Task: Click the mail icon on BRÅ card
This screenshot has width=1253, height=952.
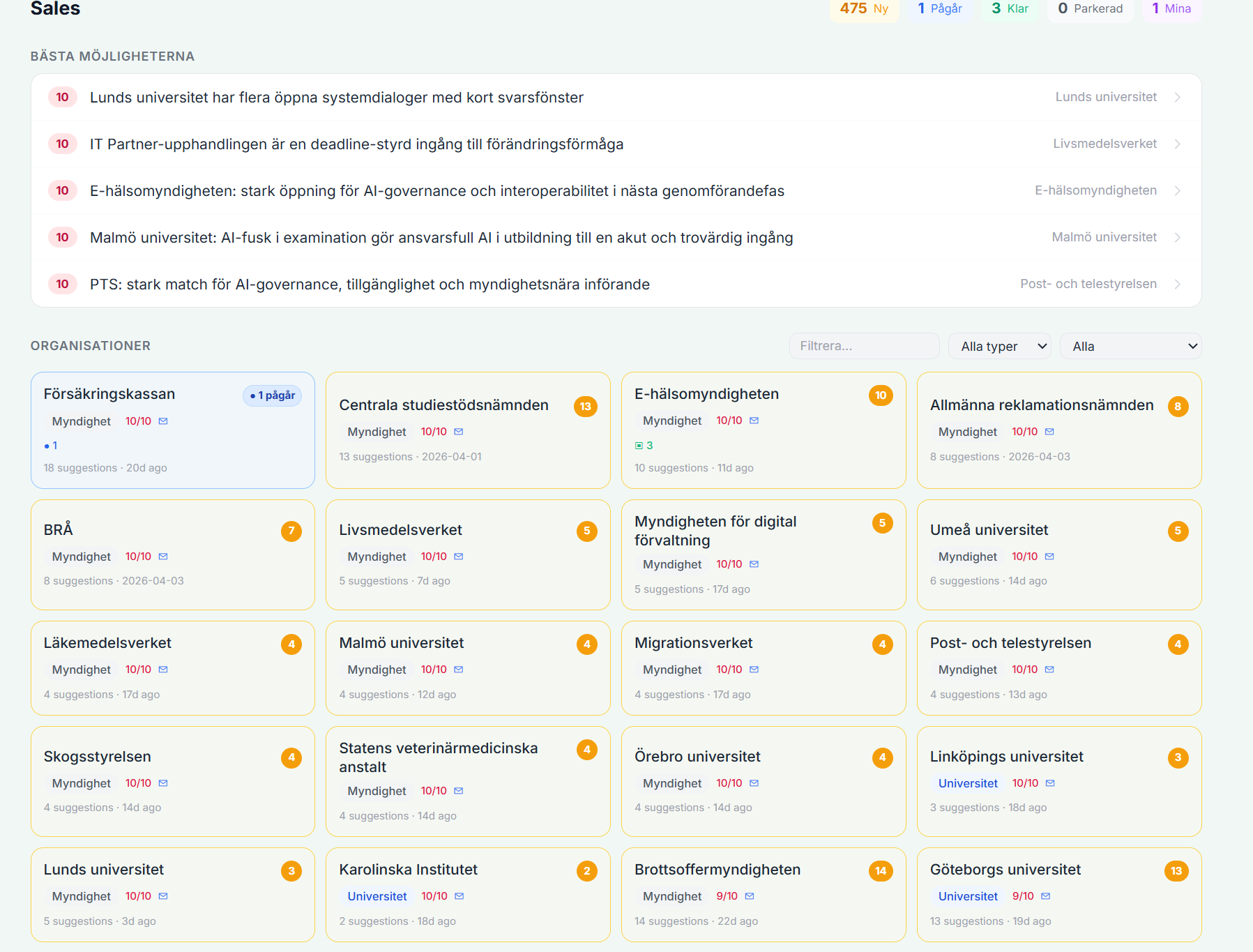Action: coord(163,557)
